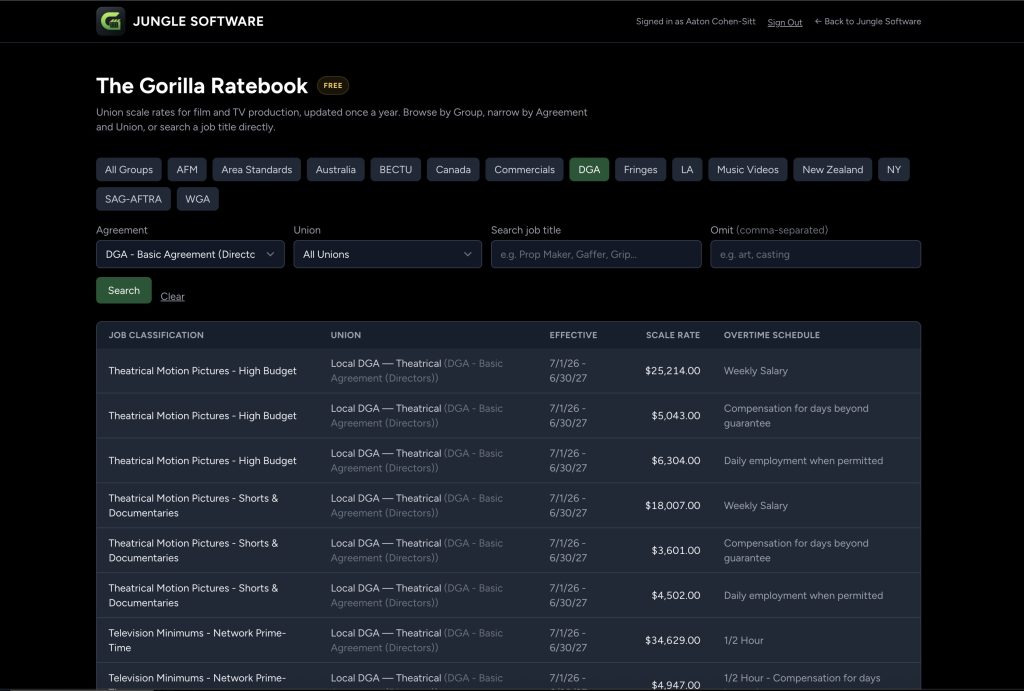1024x691 pixels.
Task: Click the JUNGLE SOFTWARE header name
Action: [x=199, y=21]
